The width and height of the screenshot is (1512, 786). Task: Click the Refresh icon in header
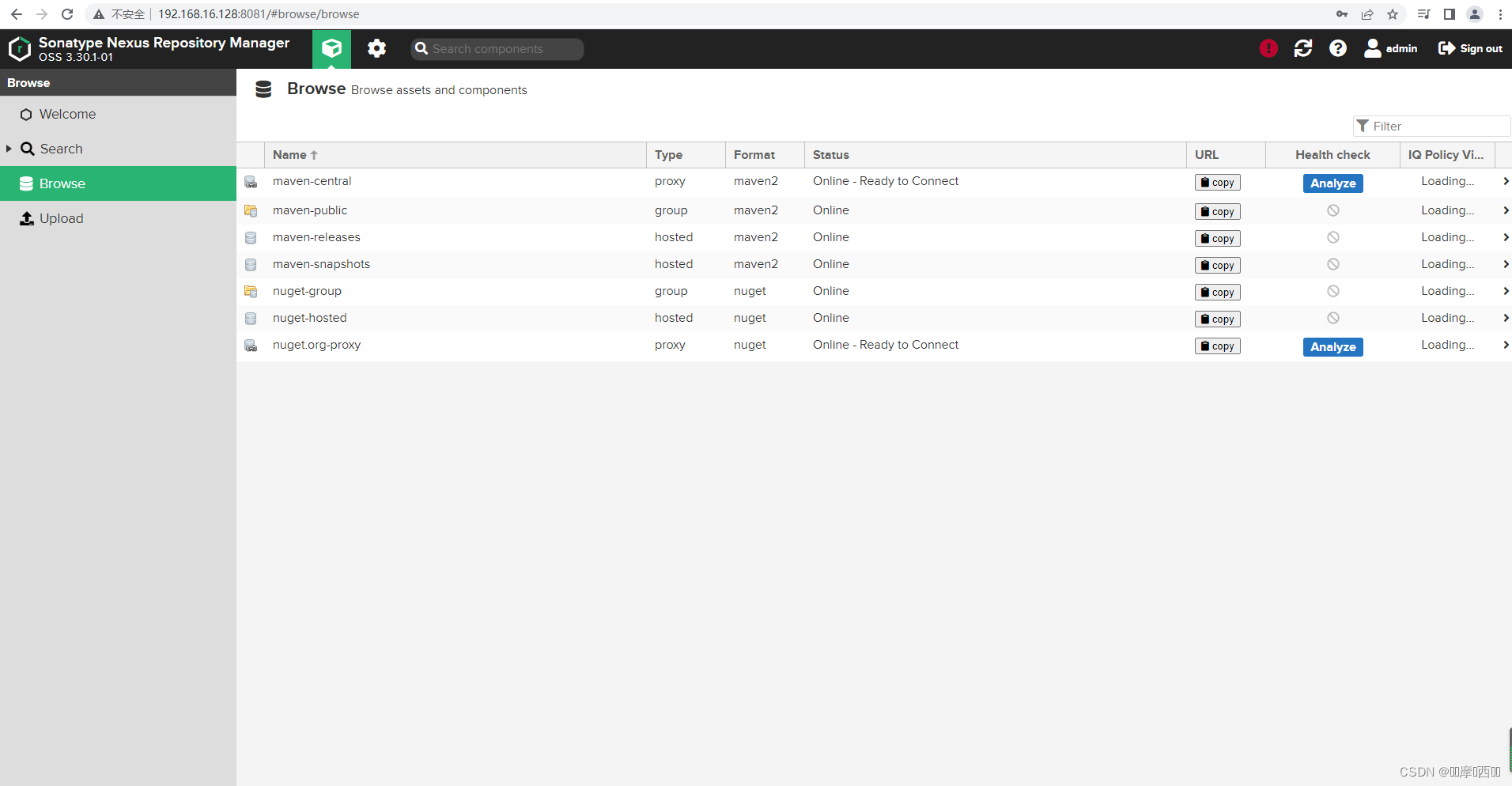(1303, 48)
